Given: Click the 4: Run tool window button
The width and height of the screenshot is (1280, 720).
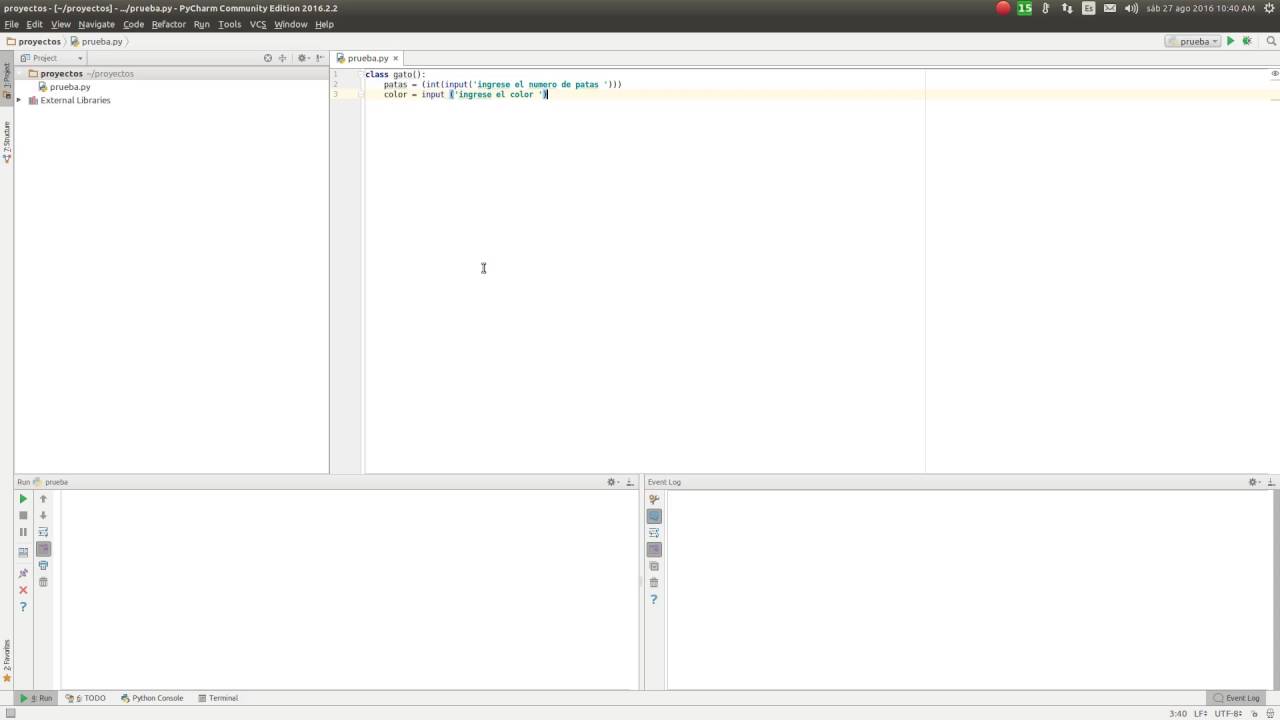Looking at the screenshot, I should point(36,698).
